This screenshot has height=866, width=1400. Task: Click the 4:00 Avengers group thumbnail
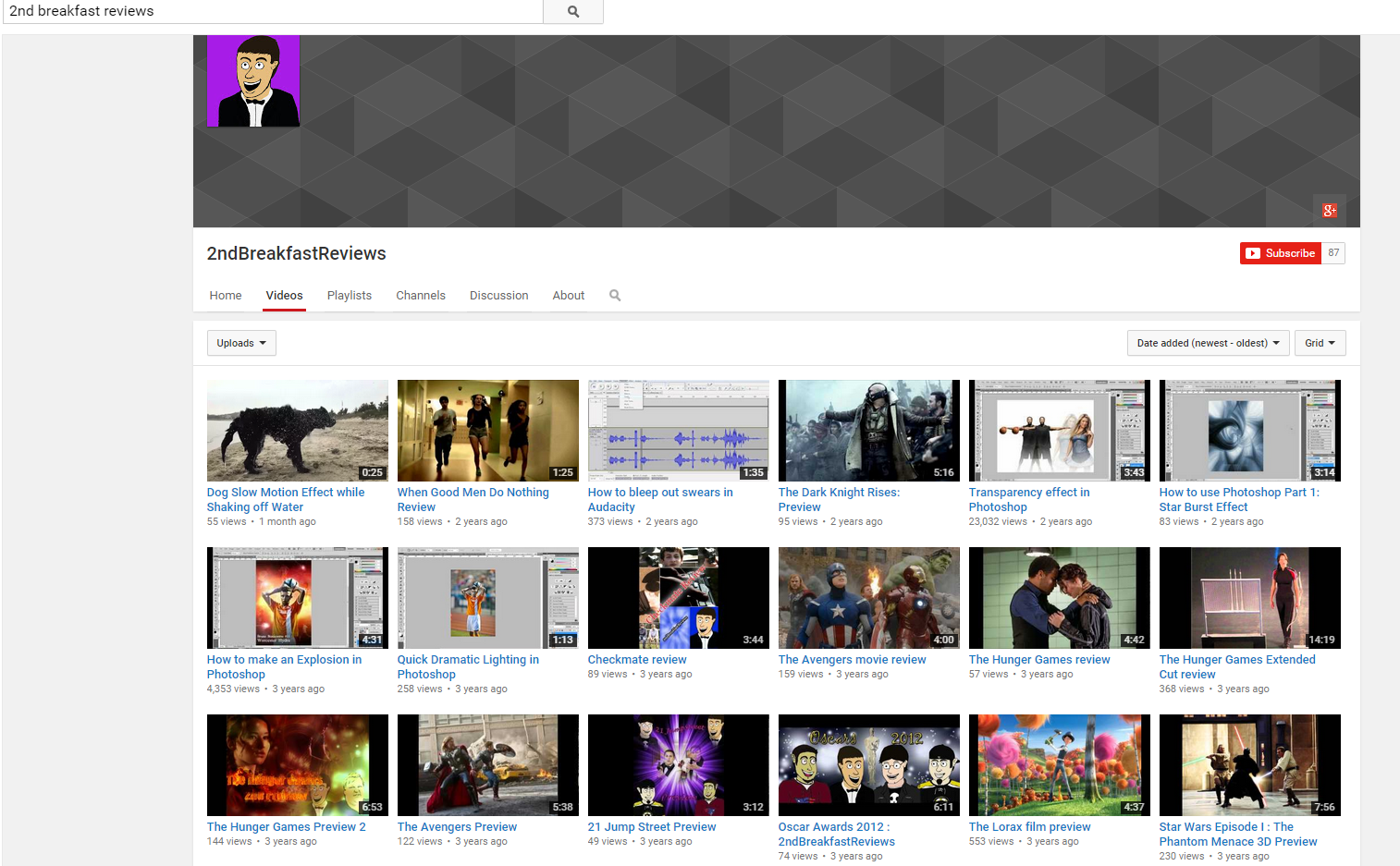(x=869, y=598)
